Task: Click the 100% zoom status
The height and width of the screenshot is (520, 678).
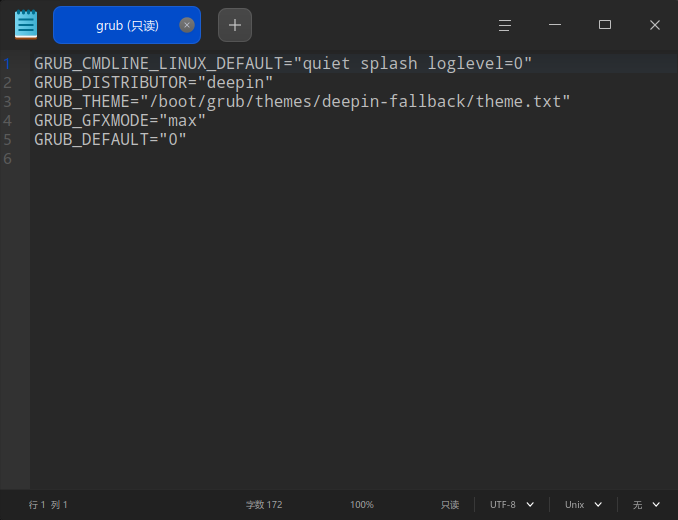Action: (361, 504)
